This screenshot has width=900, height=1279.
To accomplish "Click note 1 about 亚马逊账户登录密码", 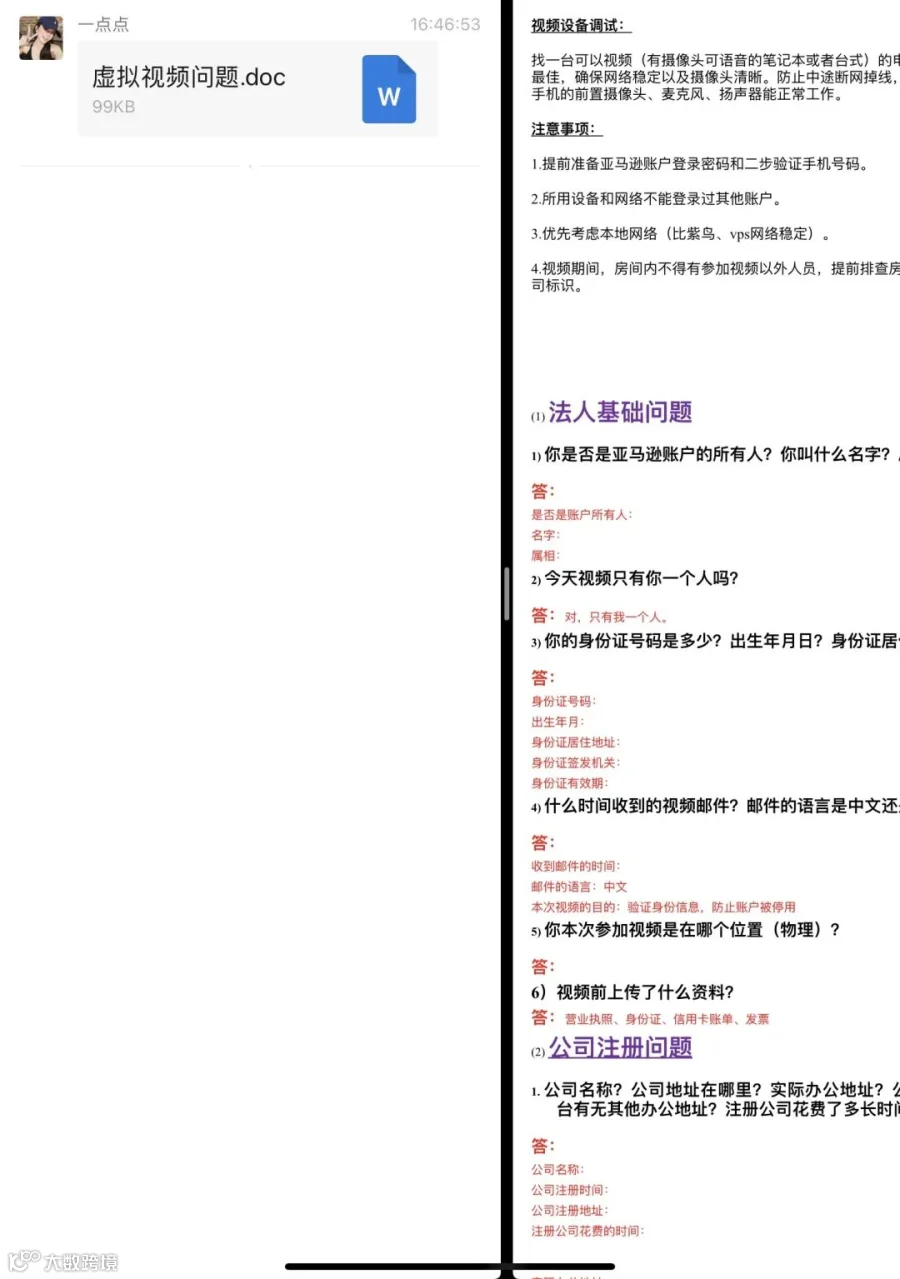I will (x=700, y=164).
